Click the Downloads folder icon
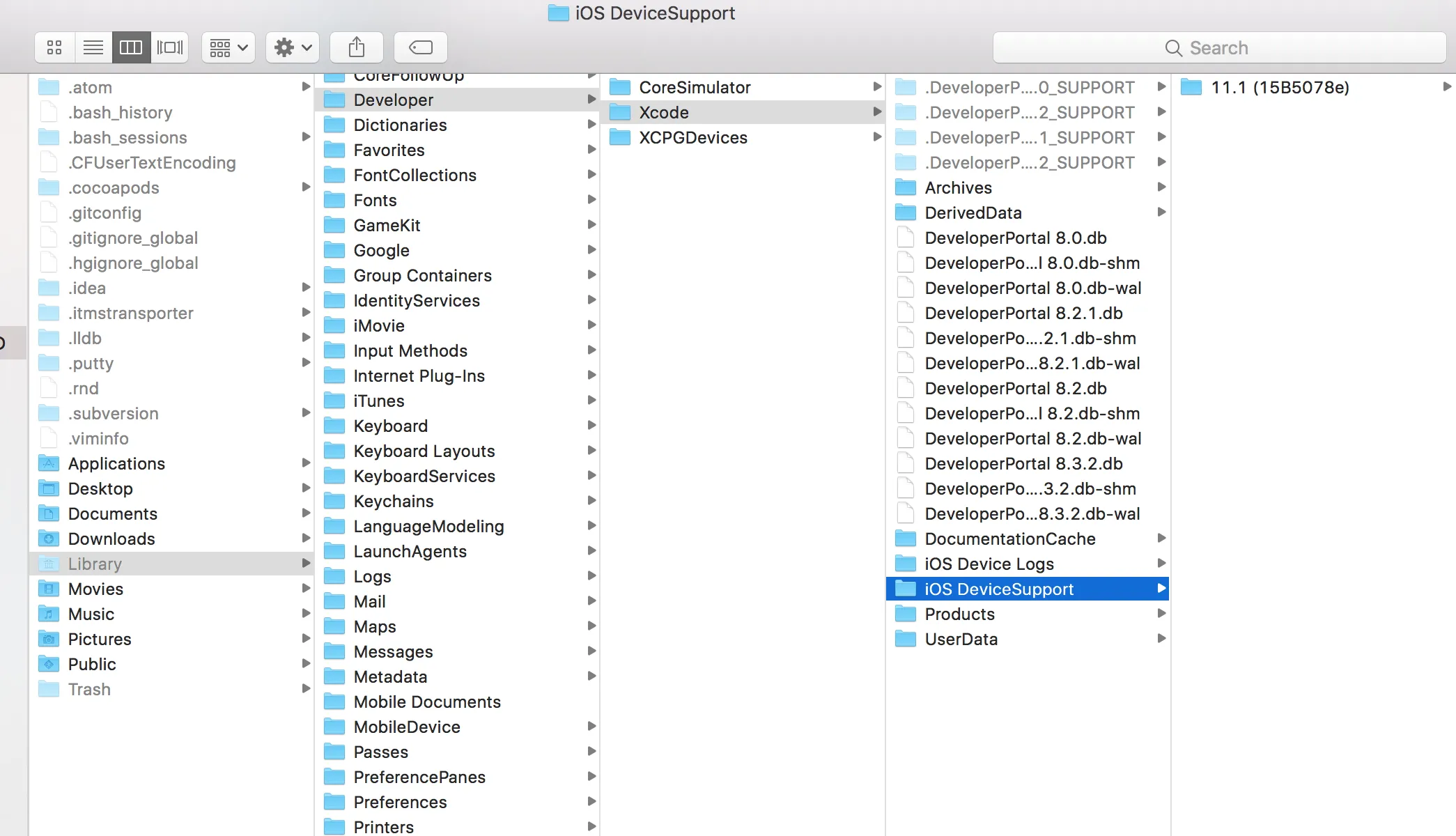Image resolution: width=1456 pixels, height=836 pixels. click(x=49, y=539)
